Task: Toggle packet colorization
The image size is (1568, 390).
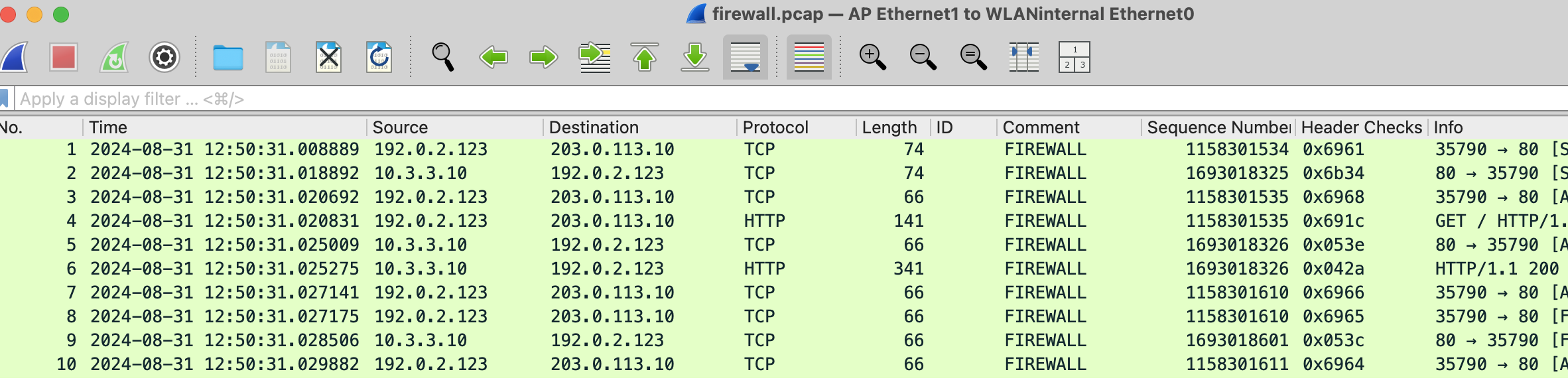Action: pos(809,57)
